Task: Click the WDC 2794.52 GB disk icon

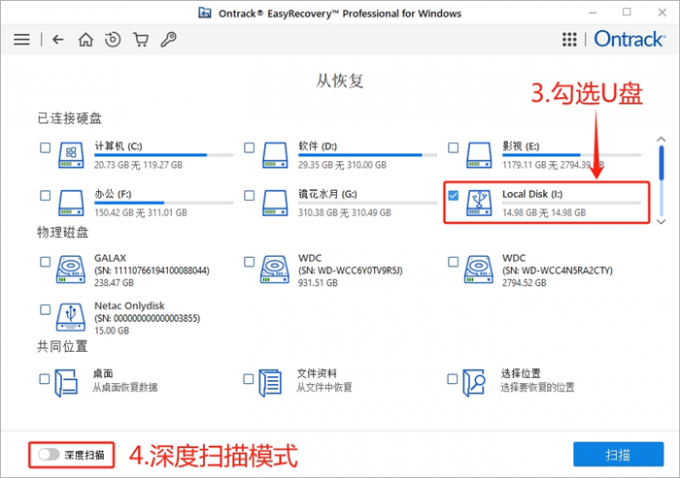Action: (x=478, y=269)
